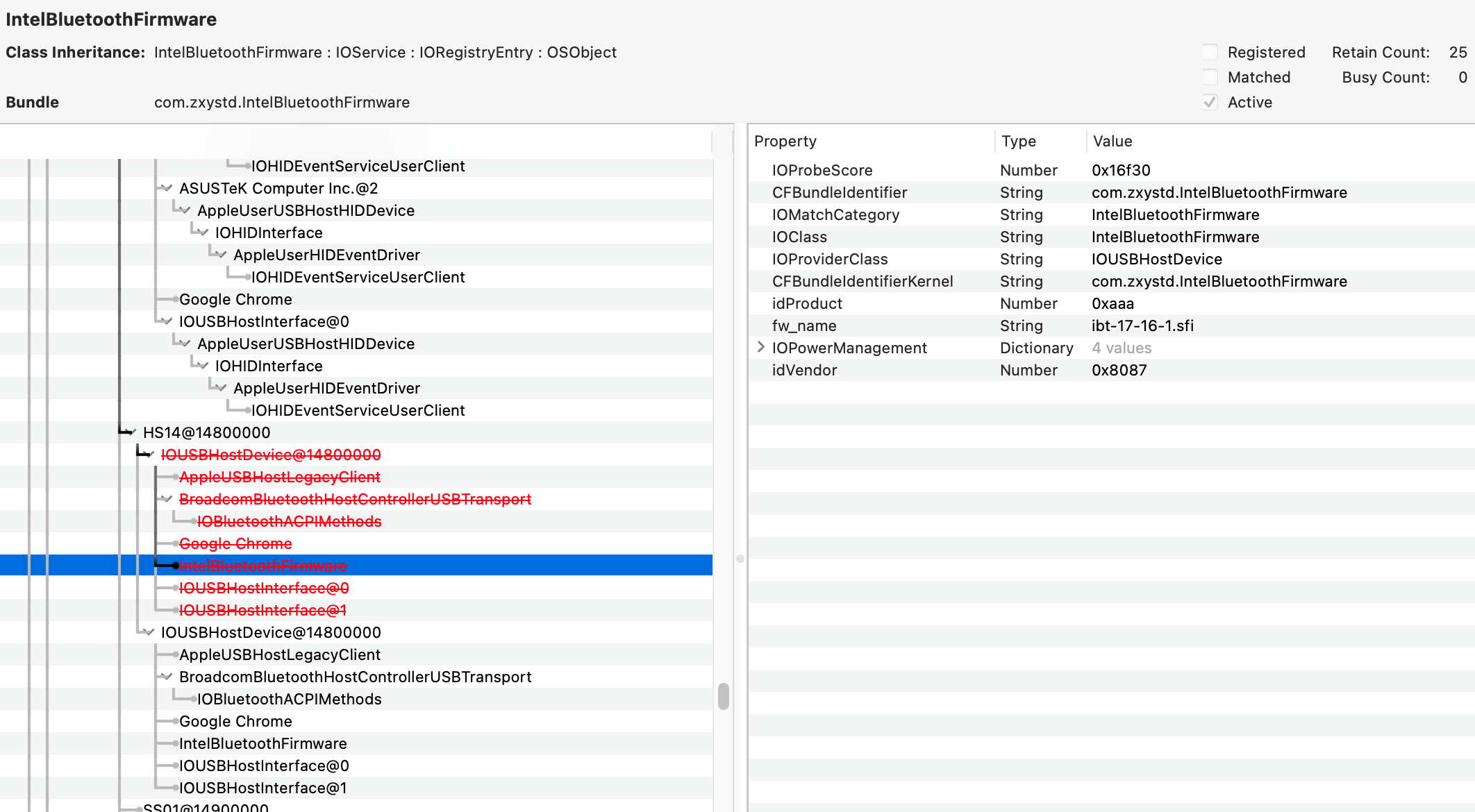Uncheck the Active checkbox
Viewport: 1475px width, 812px height.
click(x=1210, y=102)
